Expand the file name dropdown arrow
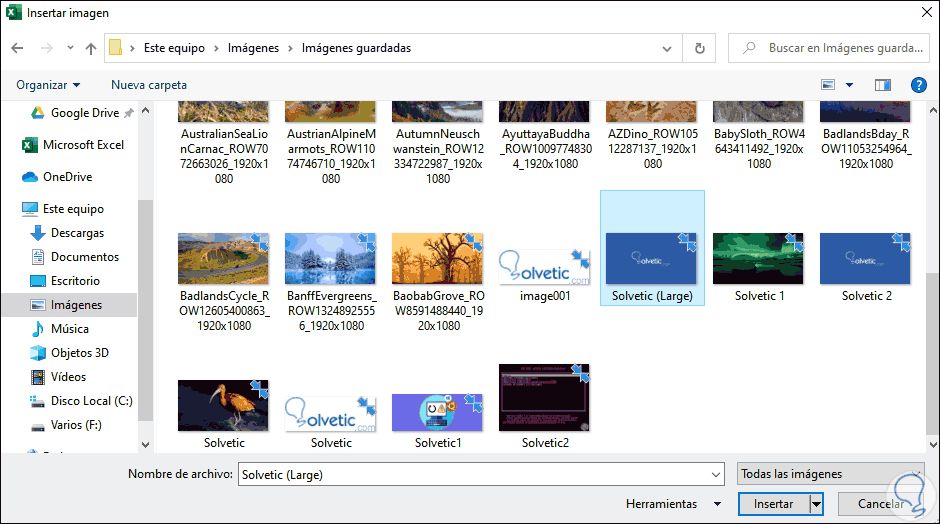The image size is (940, 524). 716,474
